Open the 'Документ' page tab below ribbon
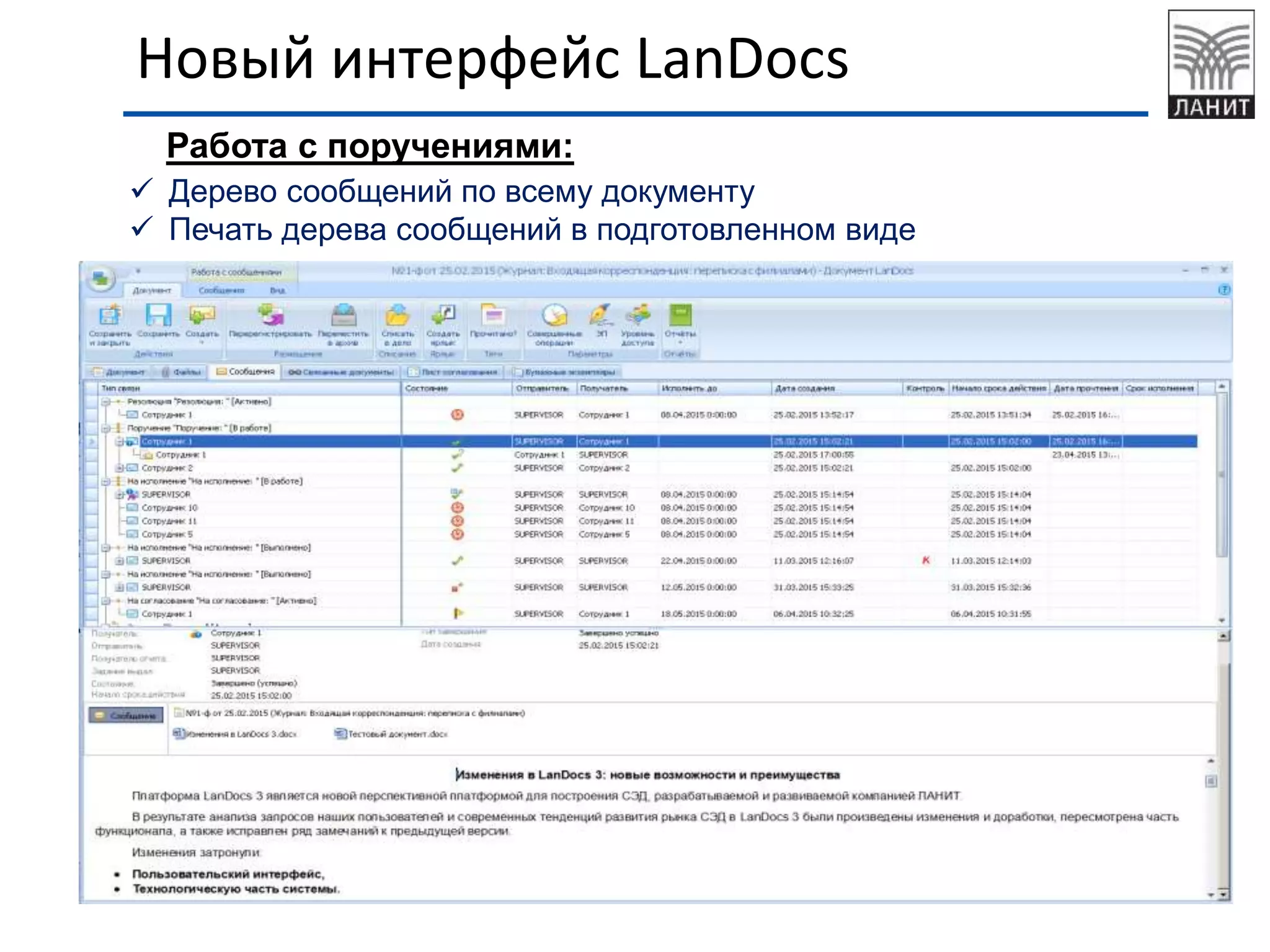The image size is (1270, 952). click(x=119, y=372)
